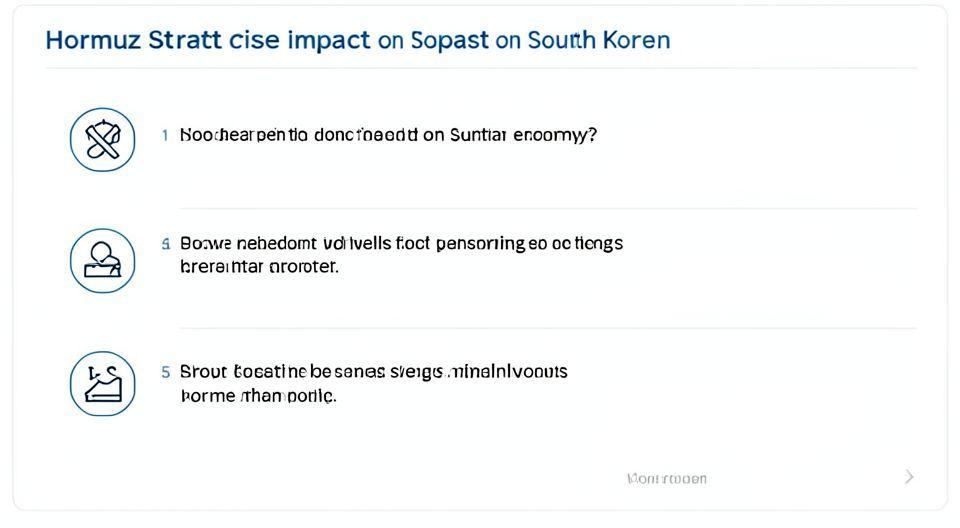Click the divider line under the heading

(x=480, y=68)
